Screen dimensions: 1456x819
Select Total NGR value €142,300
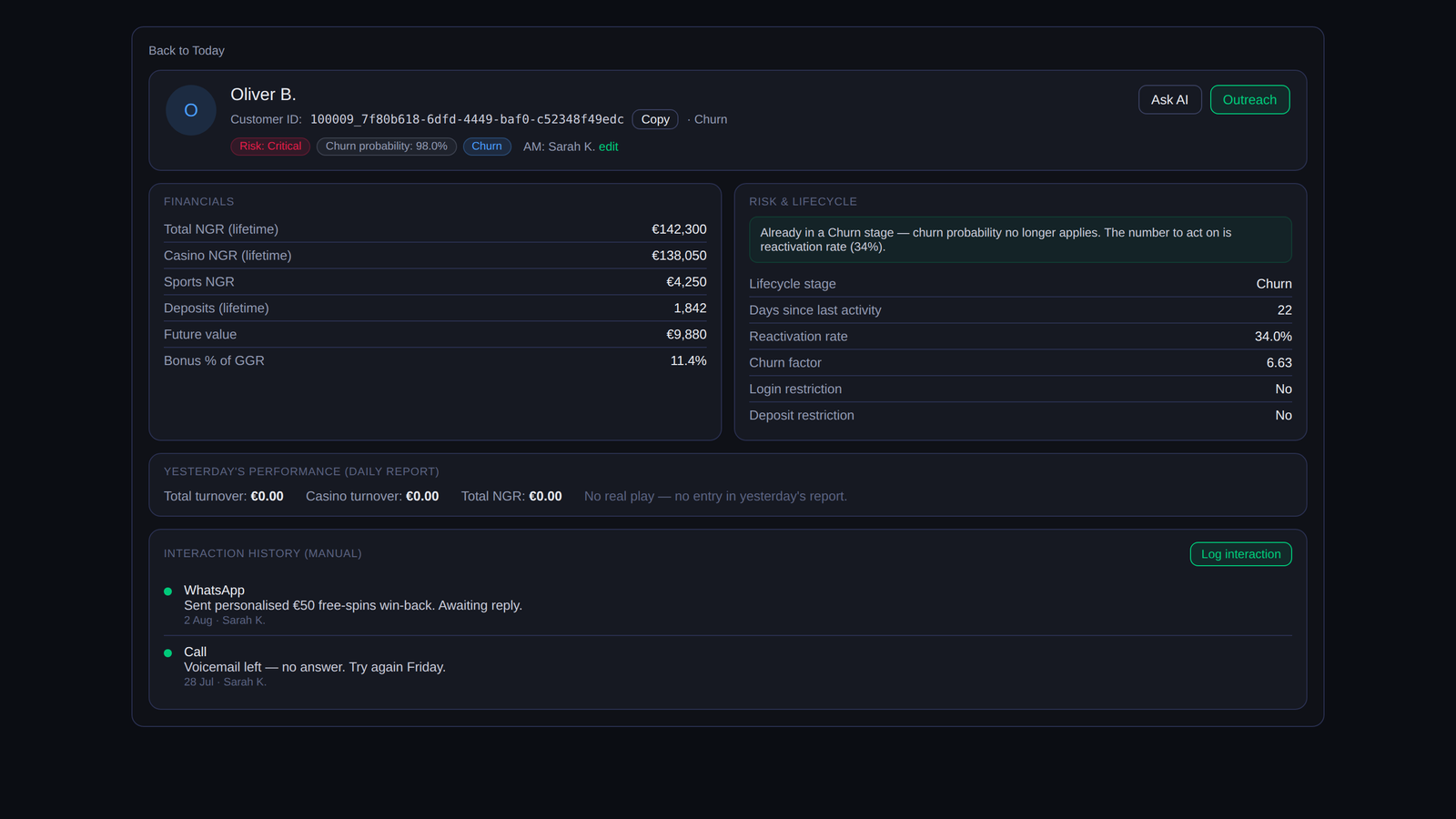(x=679, y=229)
